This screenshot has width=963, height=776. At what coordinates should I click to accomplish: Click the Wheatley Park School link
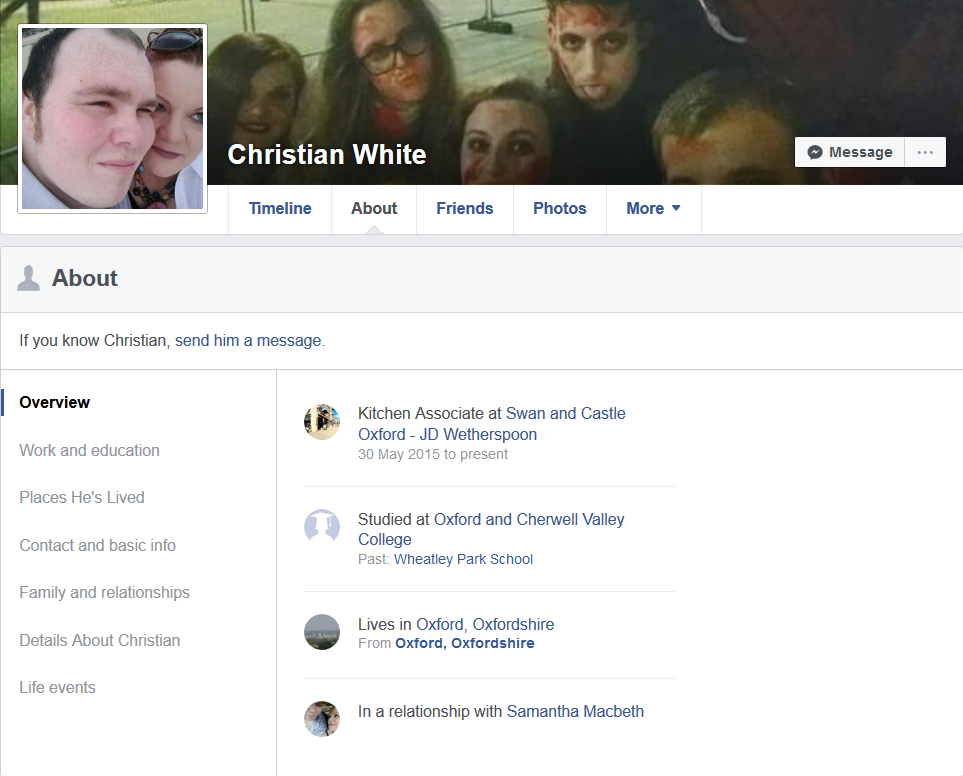(x=464, y=559)
